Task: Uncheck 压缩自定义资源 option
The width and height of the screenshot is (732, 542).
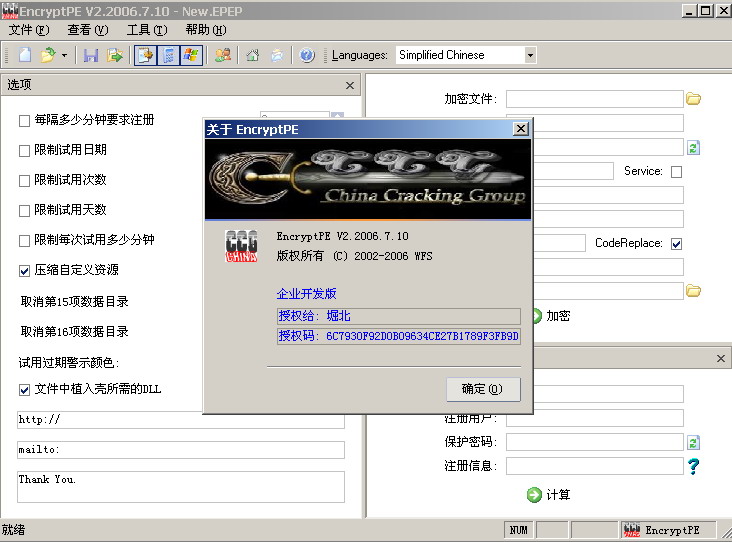Action: 24,271
